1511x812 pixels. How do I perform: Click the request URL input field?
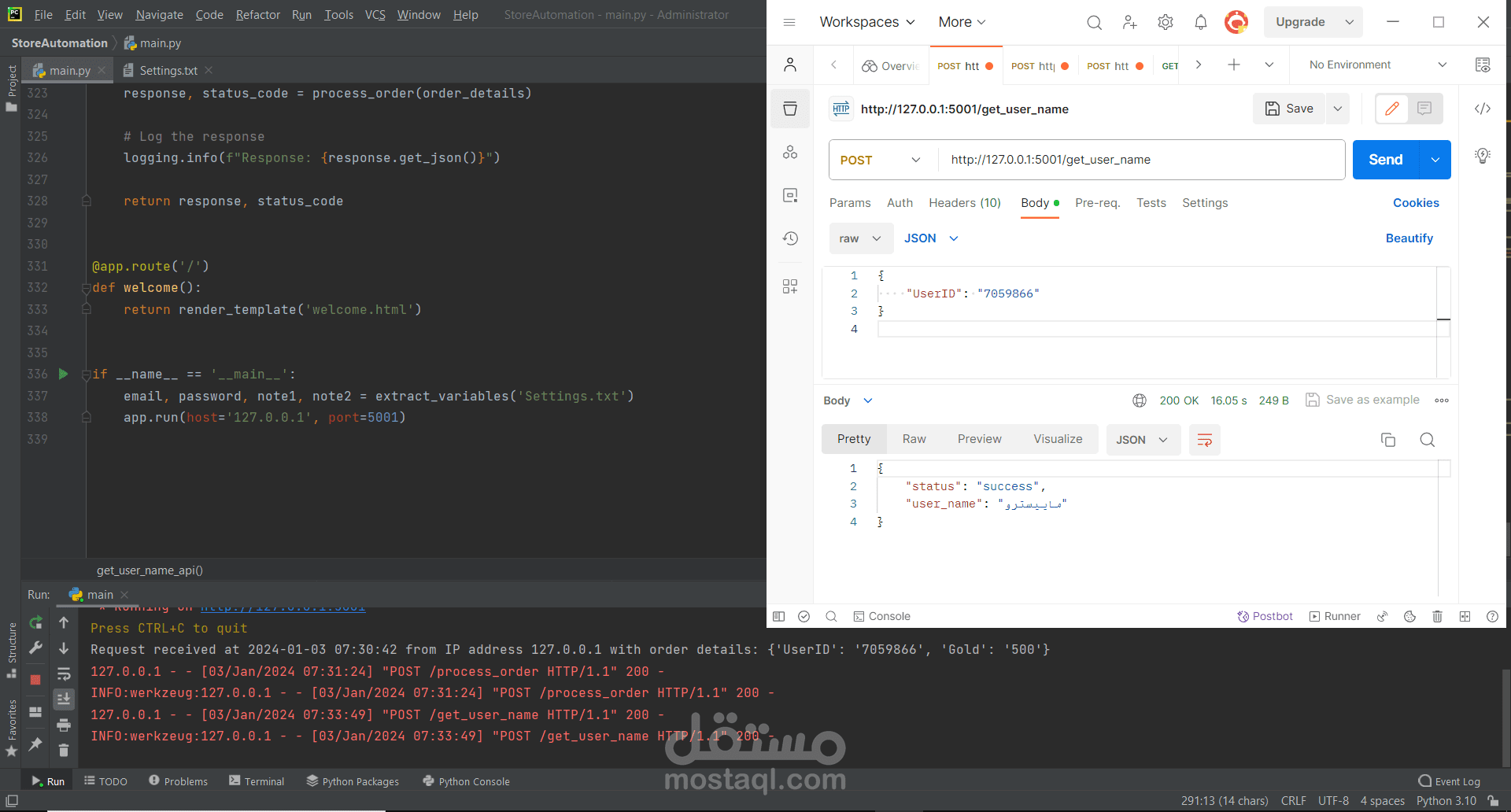(1141, 160)
